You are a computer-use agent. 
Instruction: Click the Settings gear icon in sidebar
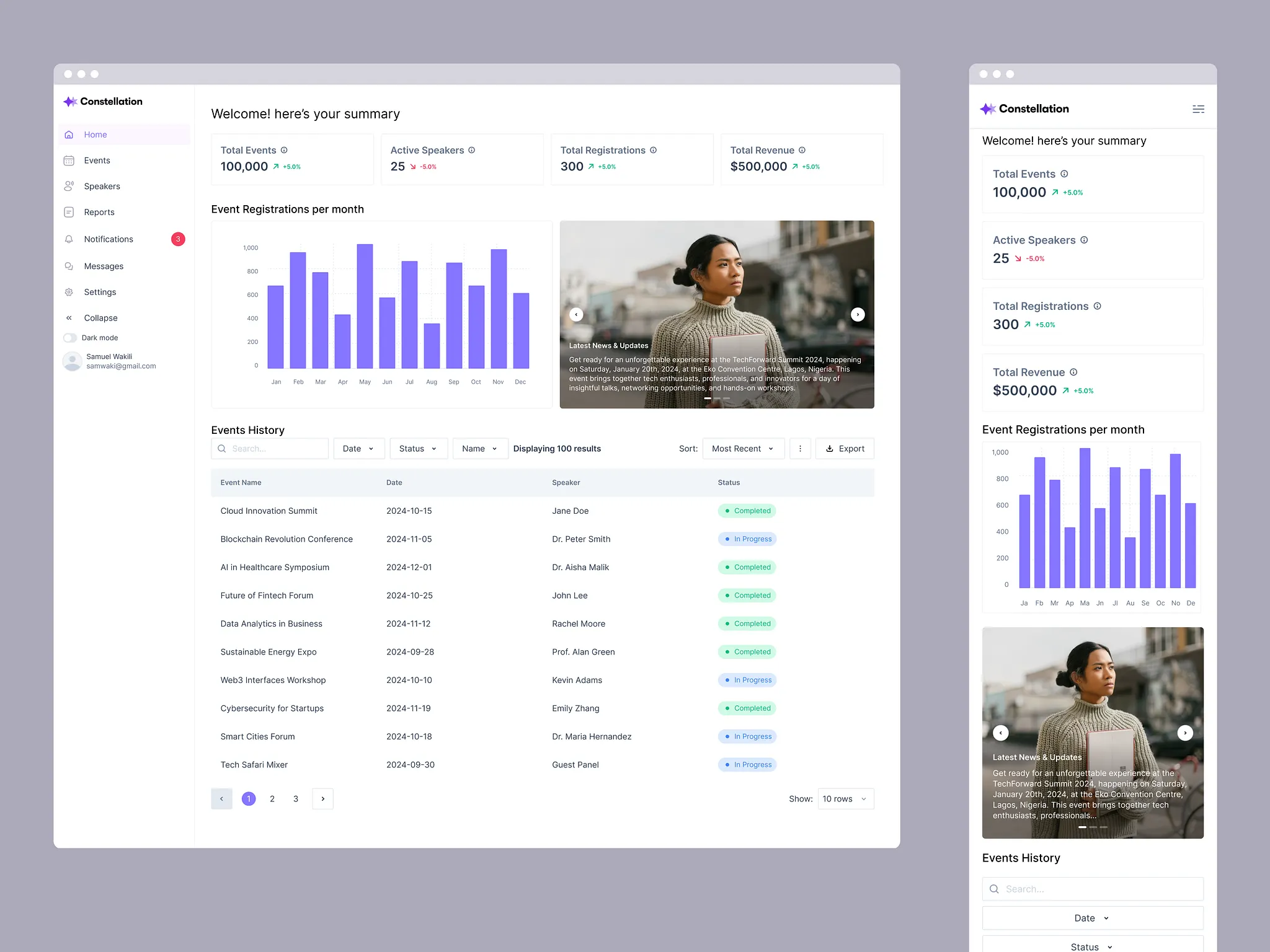69,292
